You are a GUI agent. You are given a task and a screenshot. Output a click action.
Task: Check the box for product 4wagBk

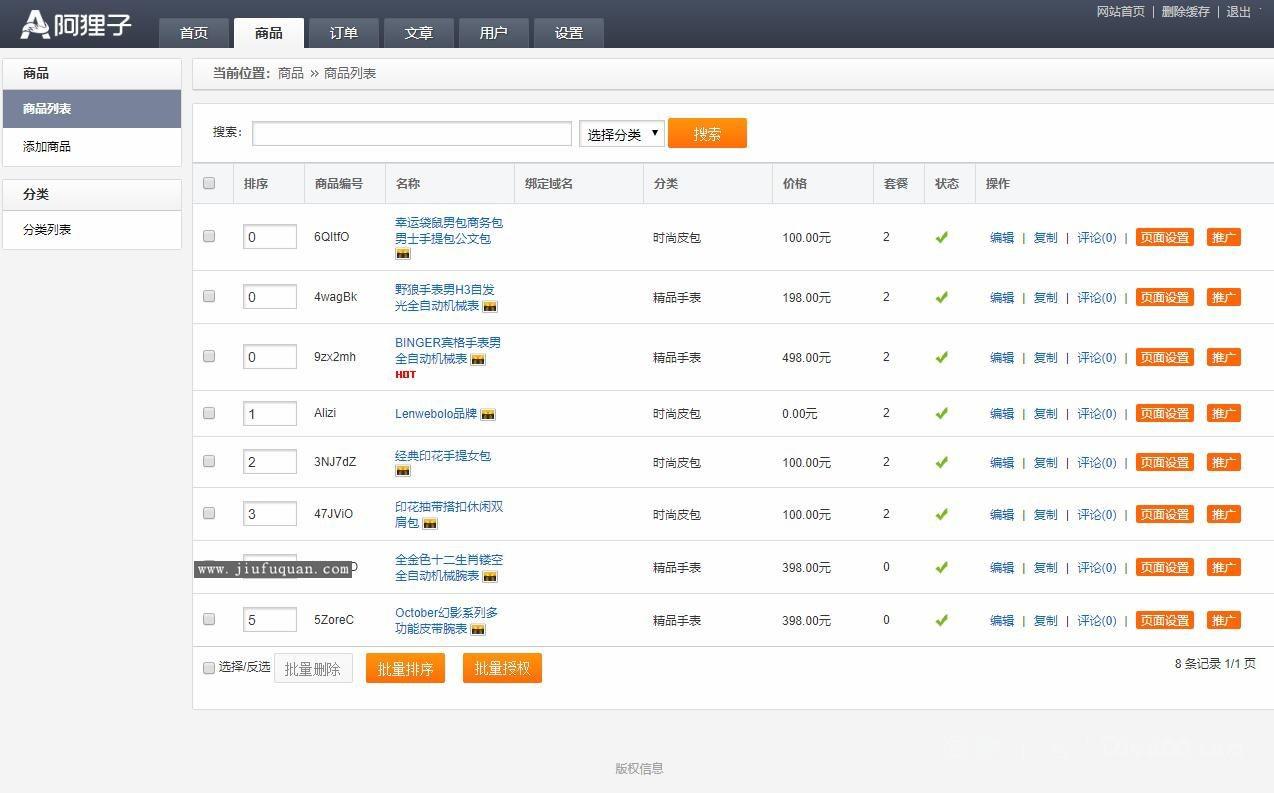pos(209,296)
